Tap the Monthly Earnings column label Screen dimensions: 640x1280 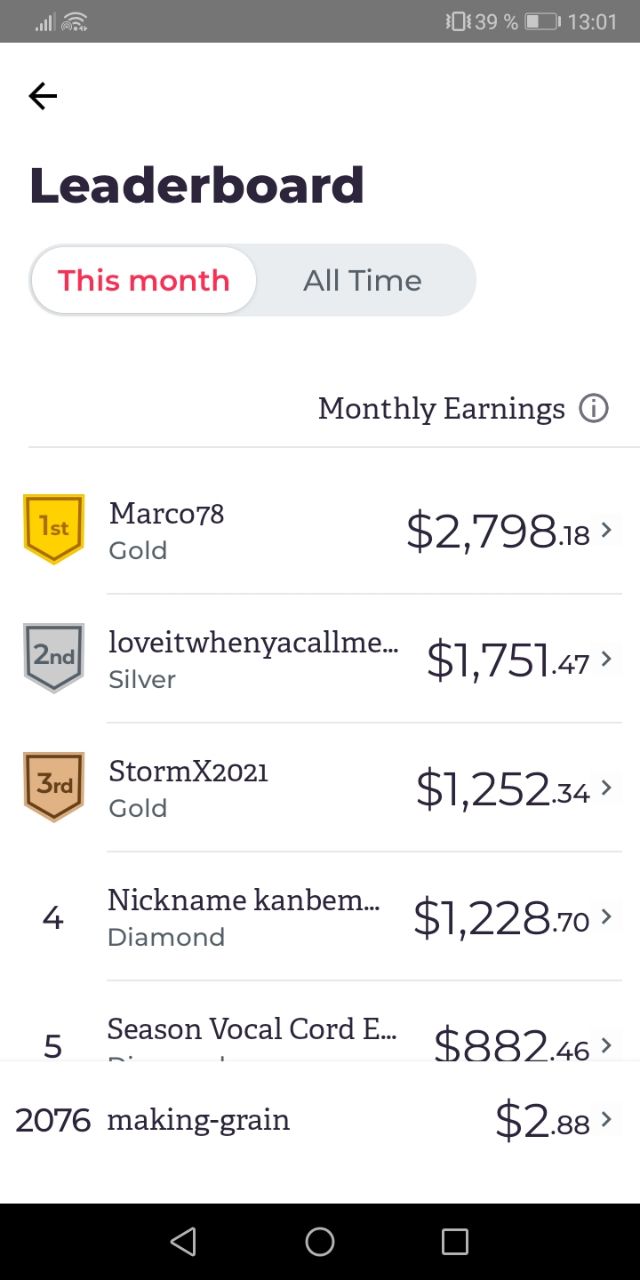coord(442,409)
